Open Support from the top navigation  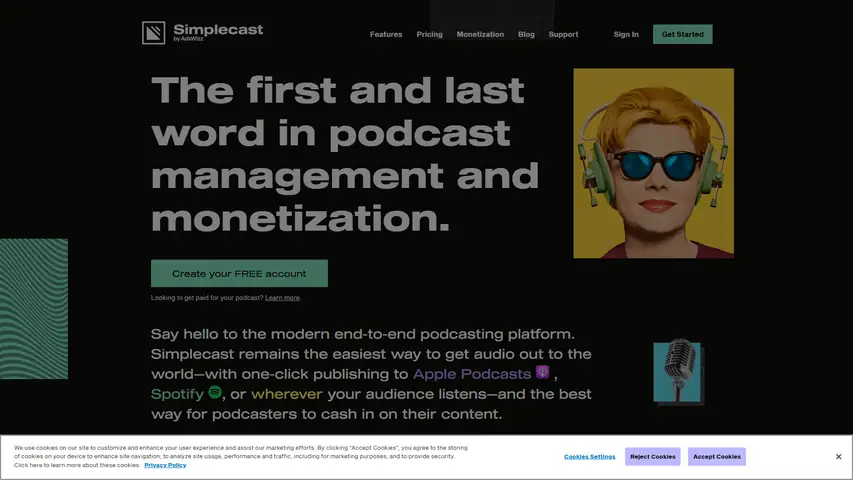563,34
